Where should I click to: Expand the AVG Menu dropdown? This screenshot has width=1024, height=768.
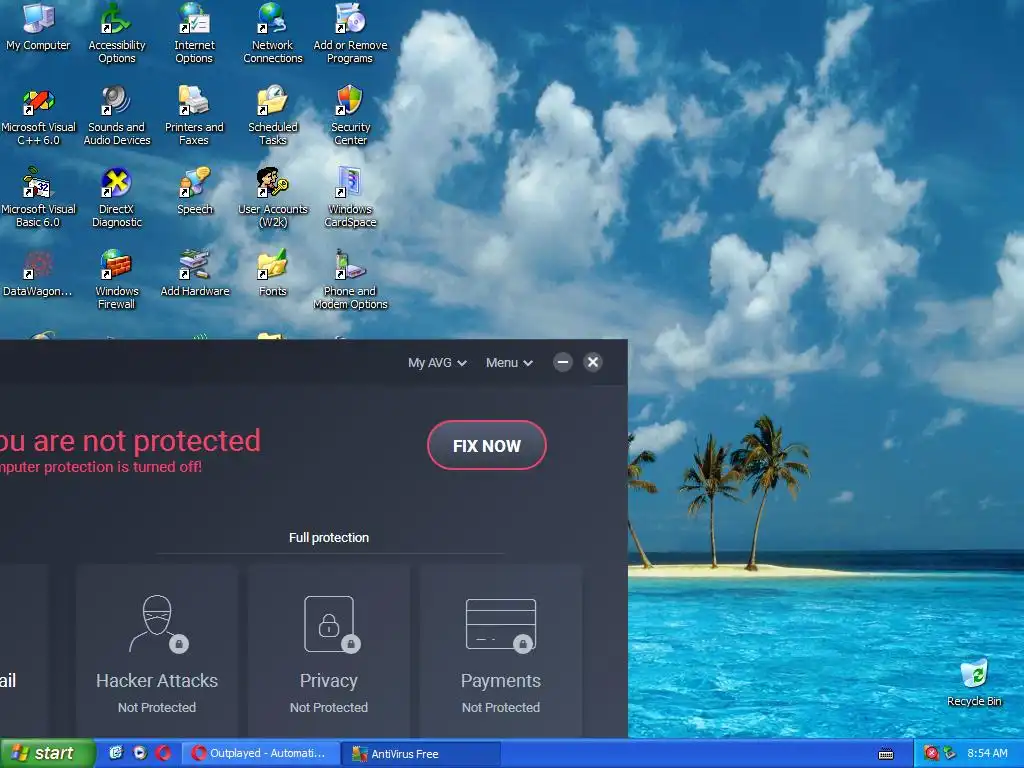pos(509,362)
